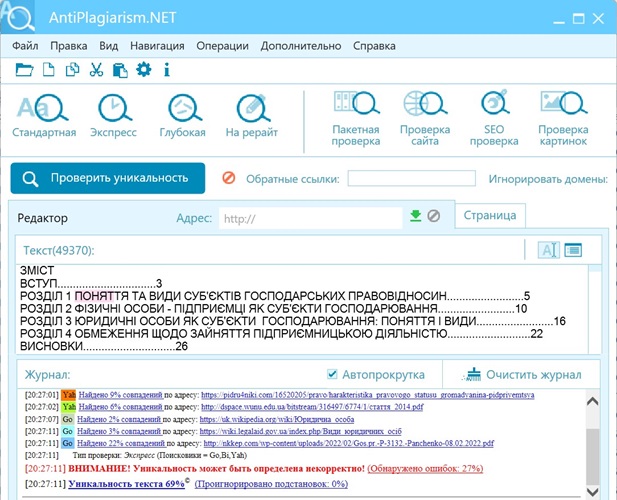
Task: Open Проверка сайта
Action: coord(425,118)
